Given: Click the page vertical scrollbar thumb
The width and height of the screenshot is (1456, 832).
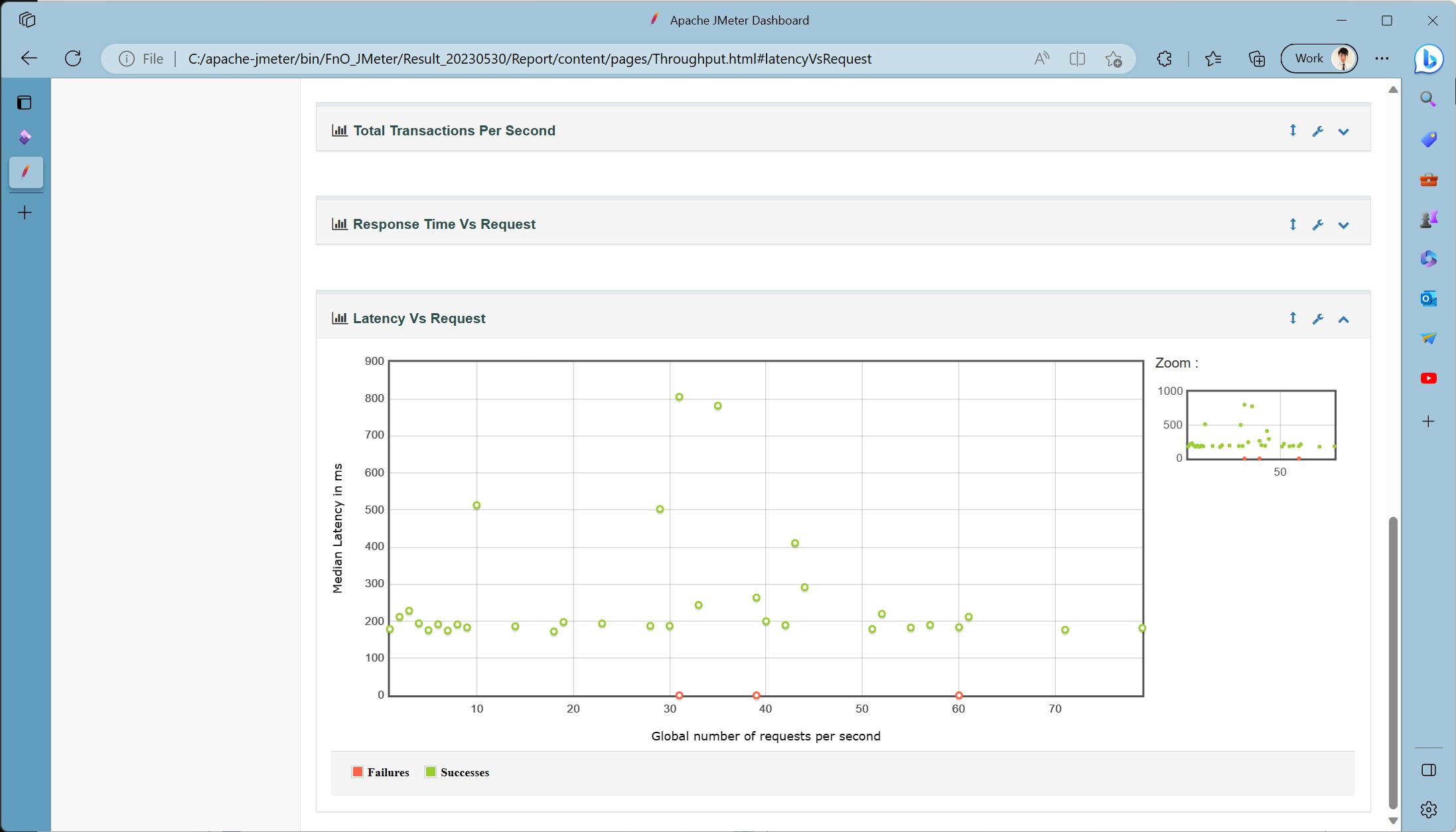Looking at the screenshot, I should coord(1393,662).
